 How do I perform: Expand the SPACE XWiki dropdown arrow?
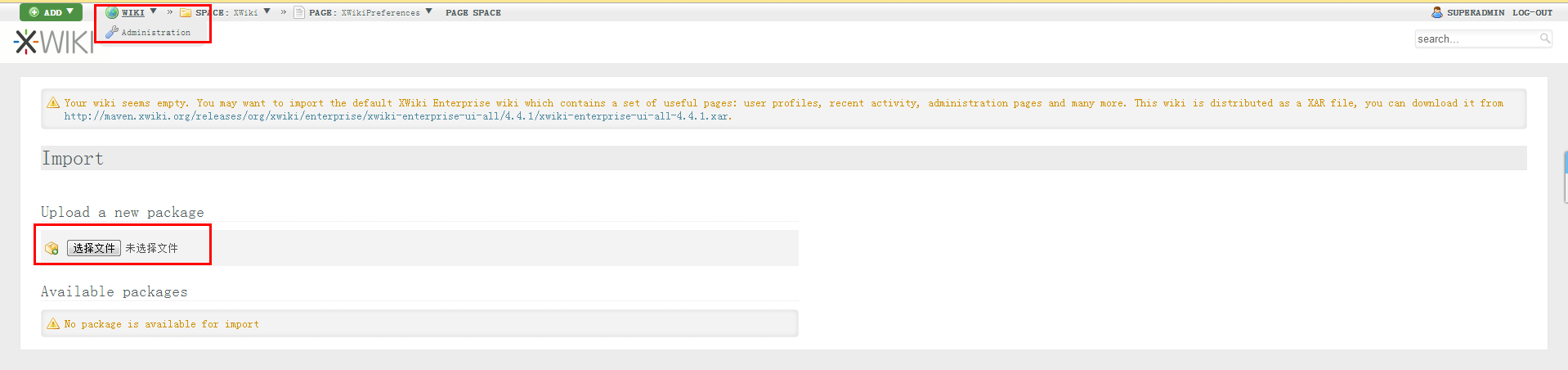click(267, 11)
